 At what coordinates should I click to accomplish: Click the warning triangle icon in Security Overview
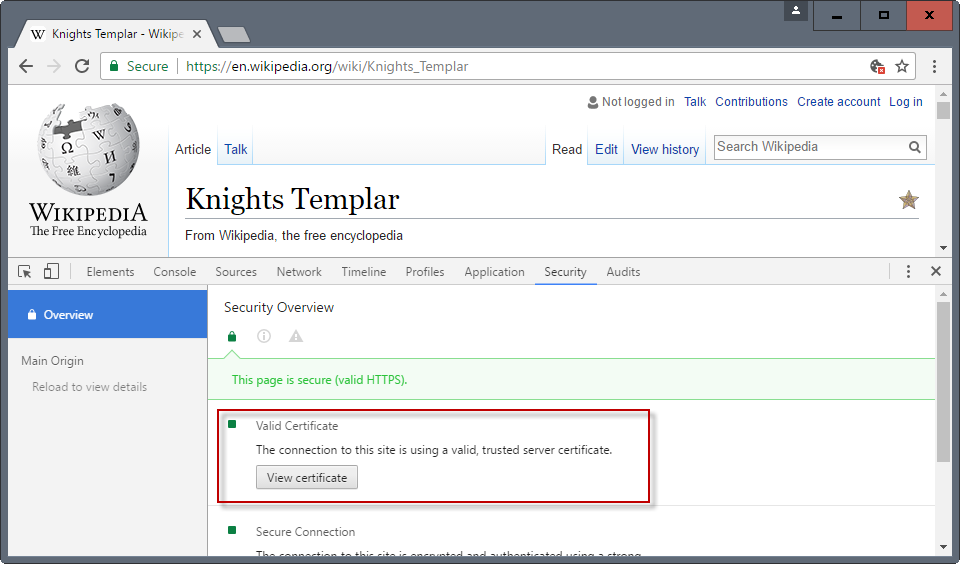(x=296, y=336)
